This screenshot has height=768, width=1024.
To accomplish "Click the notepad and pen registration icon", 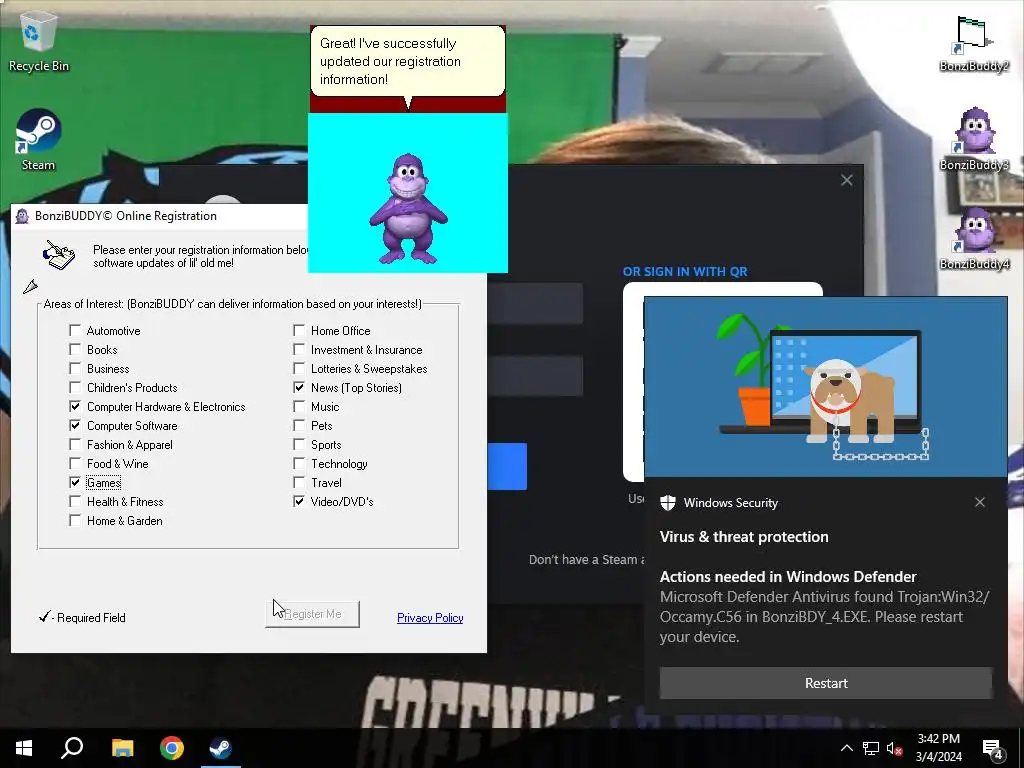I will tap(59, 255).
